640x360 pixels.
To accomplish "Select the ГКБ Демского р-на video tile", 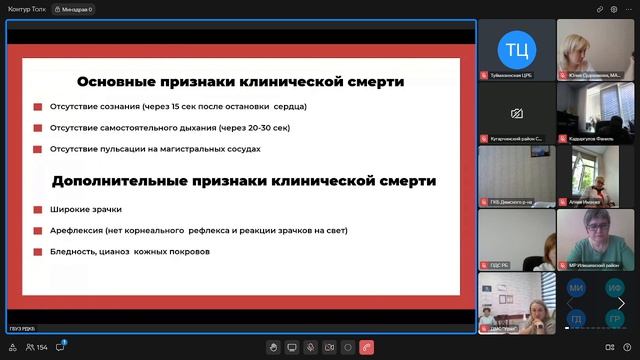I will [x=517, y=177].
